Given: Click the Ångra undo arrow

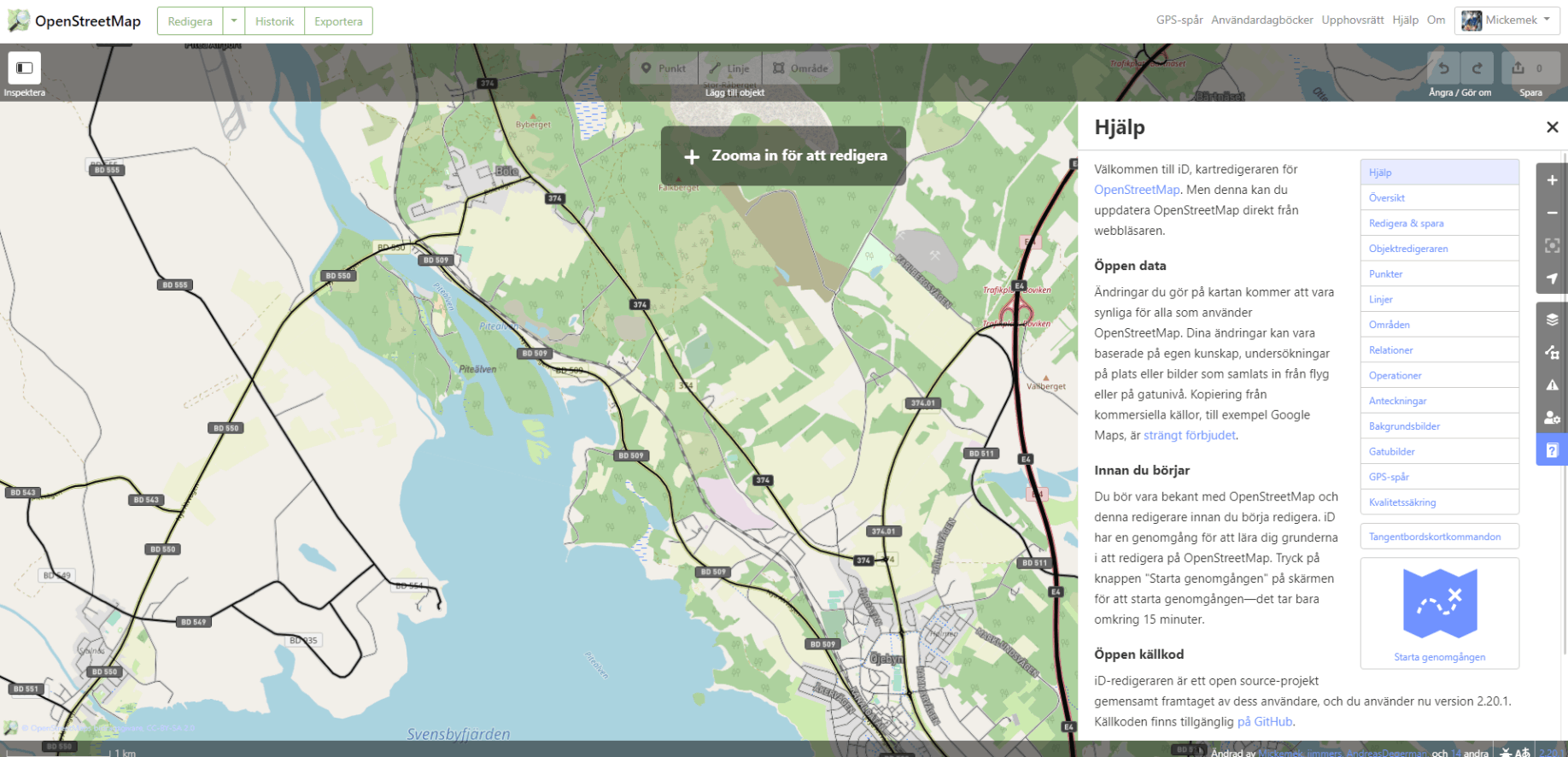Looking at the screenshot, I should 1443,68.
